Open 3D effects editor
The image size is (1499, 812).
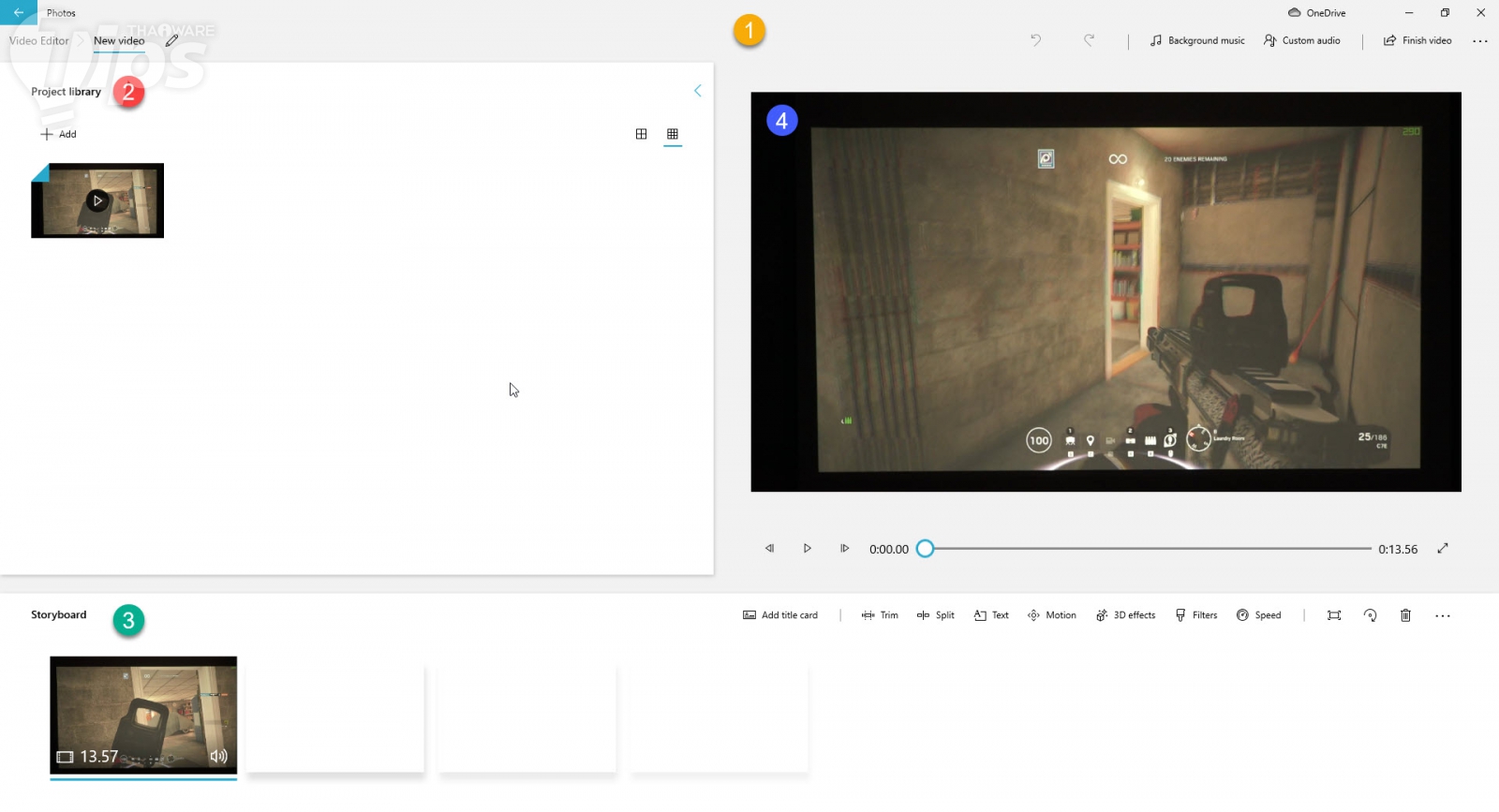(1125, 615)
